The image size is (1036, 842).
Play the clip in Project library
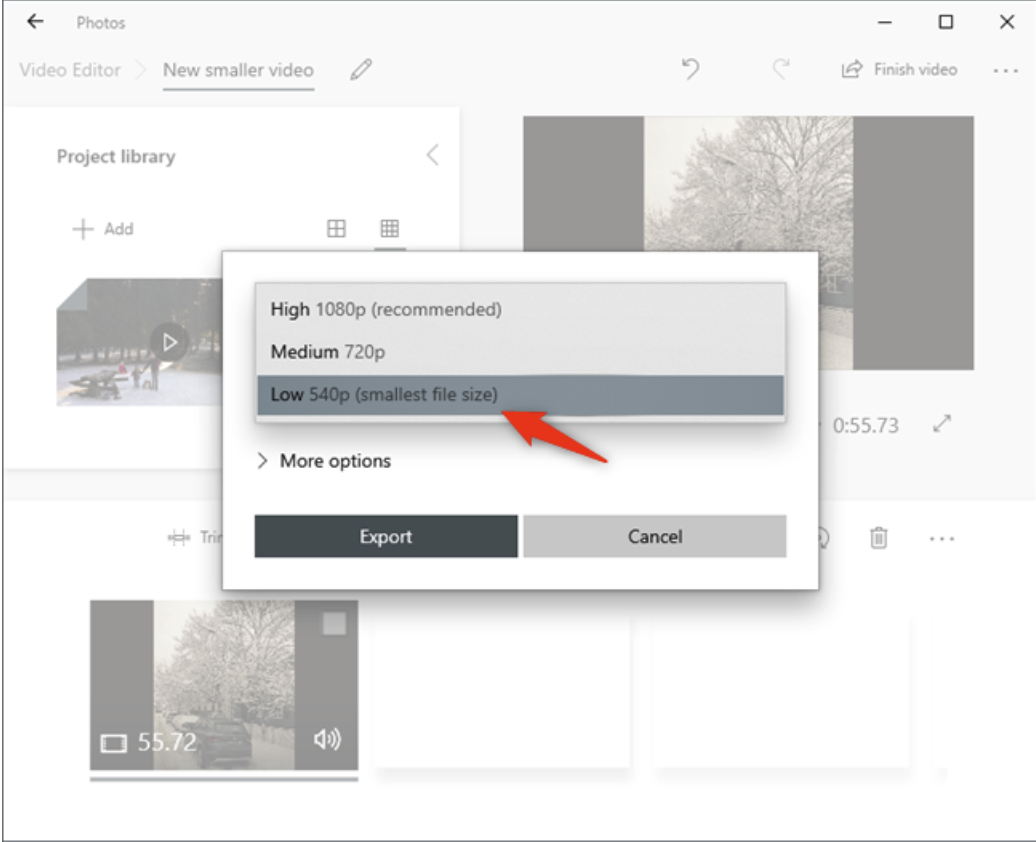point(167,341)
